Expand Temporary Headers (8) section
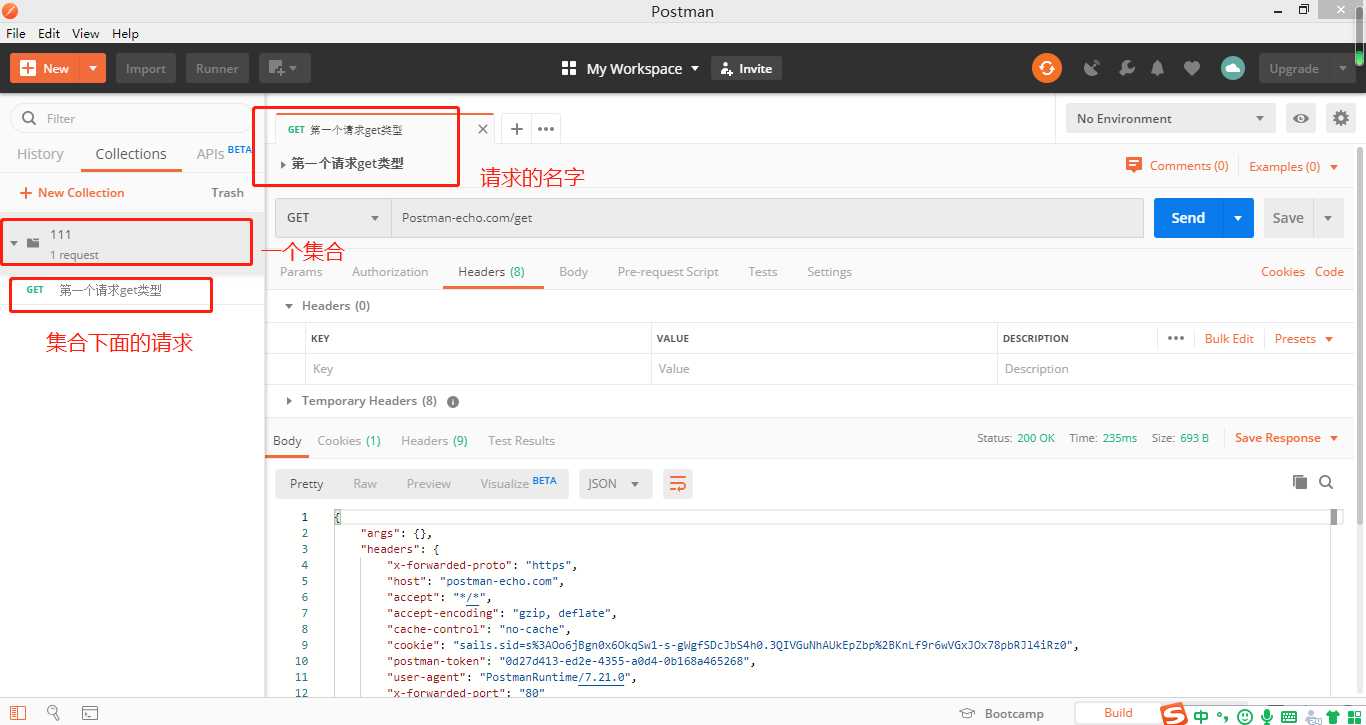Viewport: 1366px width, 725px height. click(x=290, y=401)
